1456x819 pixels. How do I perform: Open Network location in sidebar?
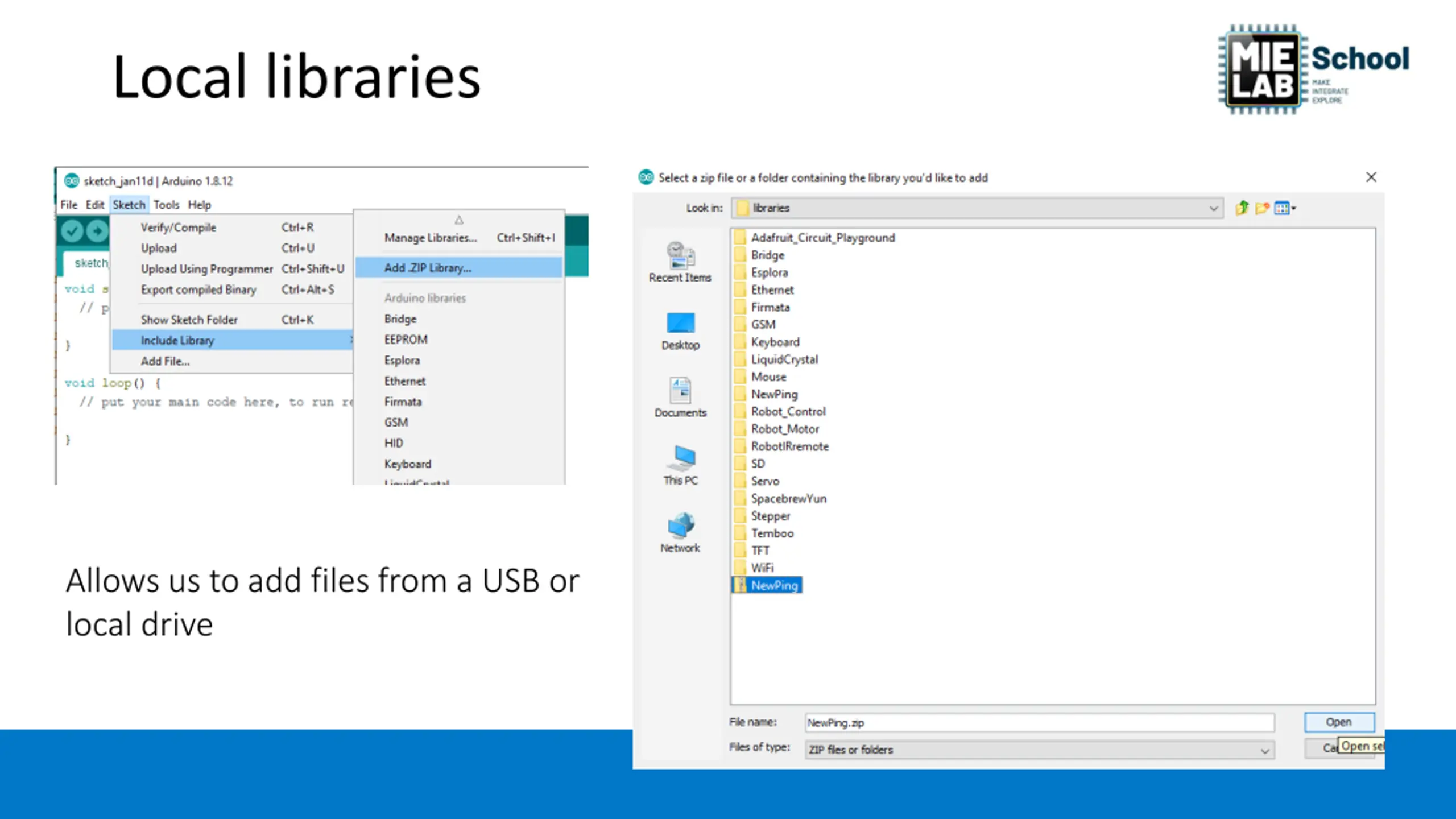[x=680, y=533]
